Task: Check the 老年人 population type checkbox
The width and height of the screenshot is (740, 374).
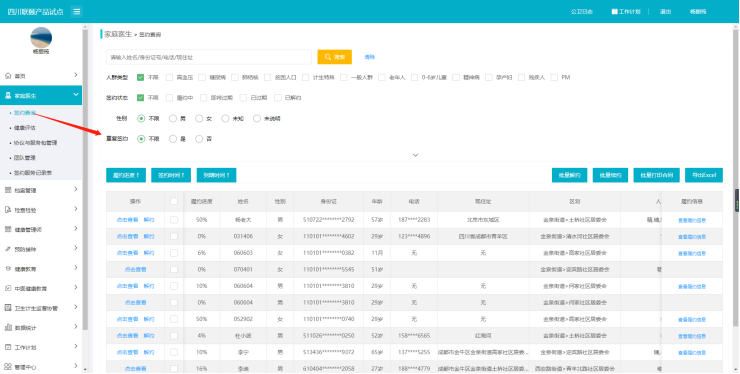Action: (382, 77)
